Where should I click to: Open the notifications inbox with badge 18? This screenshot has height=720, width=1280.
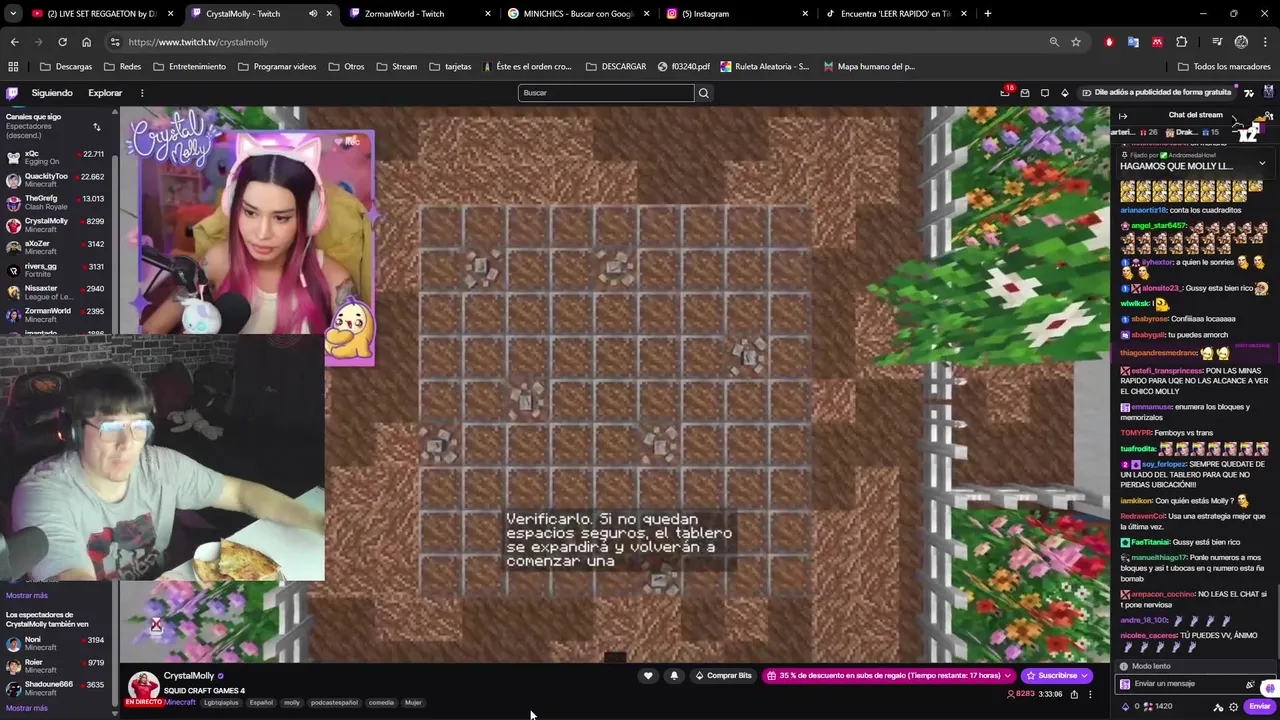pyautogui.click(x=1005, y=93)
